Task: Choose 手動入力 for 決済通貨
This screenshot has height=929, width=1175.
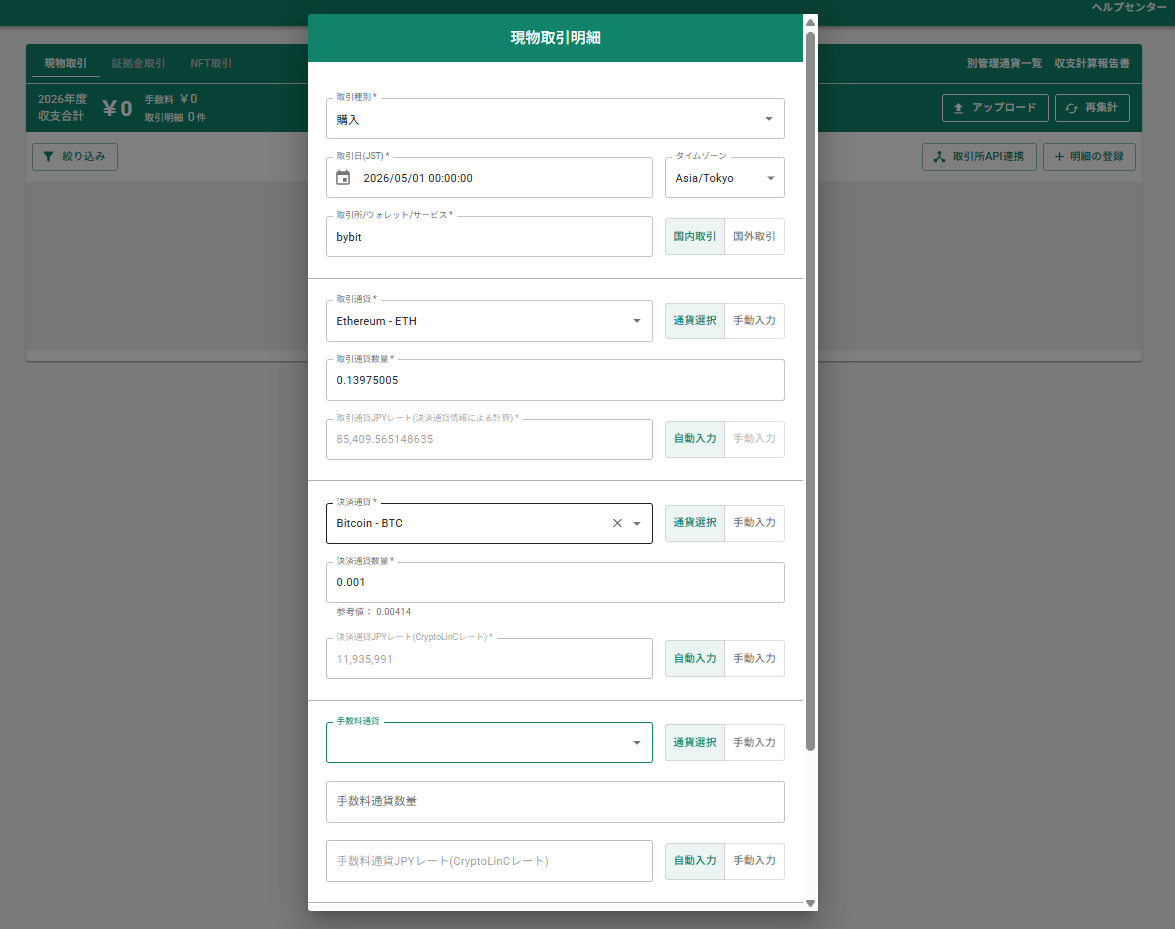Action: tap(755, 523)
